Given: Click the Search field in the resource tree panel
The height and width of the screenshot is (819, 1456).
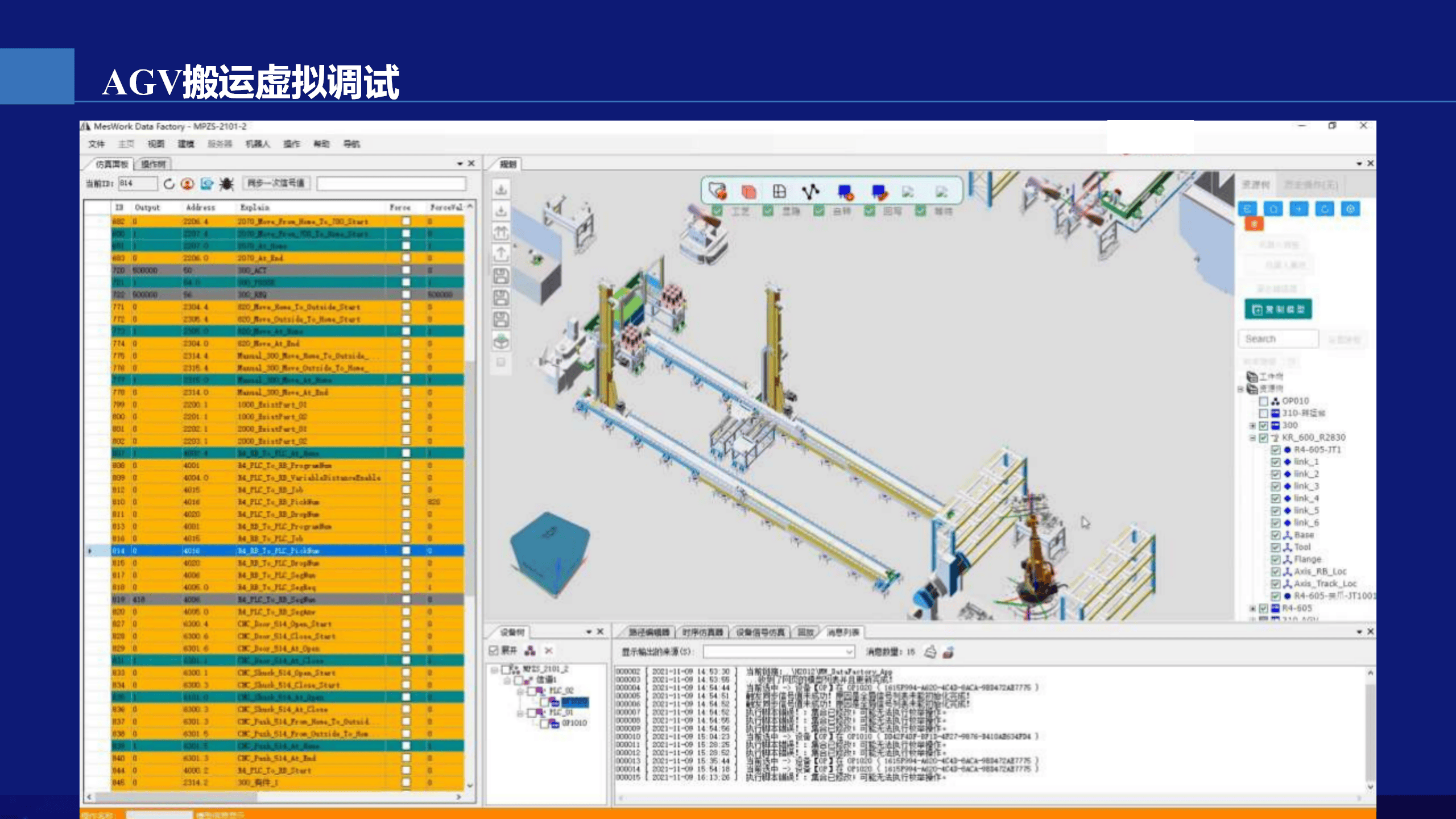Looking at the screenshot, I should [x=1278, y=339].
